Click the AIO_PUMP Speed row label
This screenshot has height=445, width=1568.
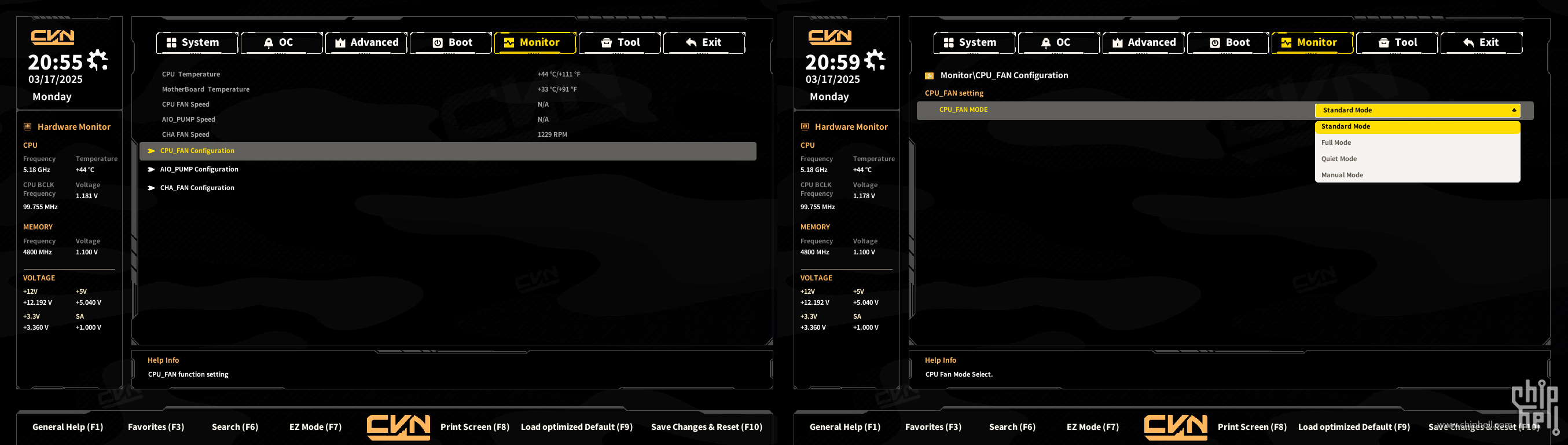[x=189, y=119]
